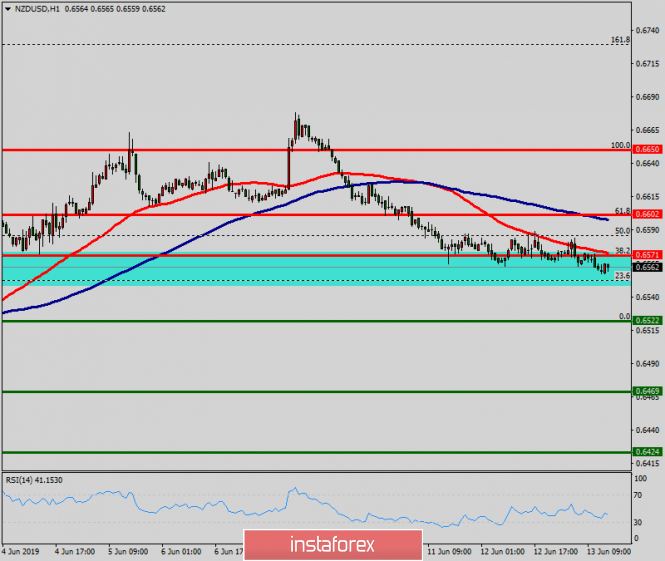Click the 0.6469 green price tag
The image size is (665, 561).
coord(645,392)
